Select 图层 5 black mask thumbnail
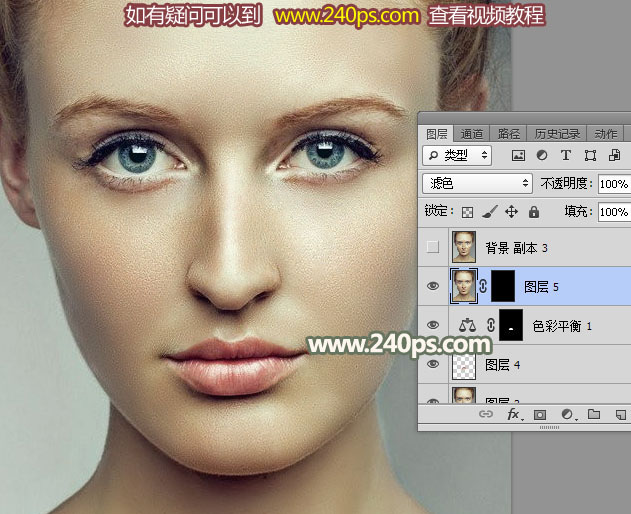Image resolution: width=631 pixels, height=514 pixels. click(503, 286)
